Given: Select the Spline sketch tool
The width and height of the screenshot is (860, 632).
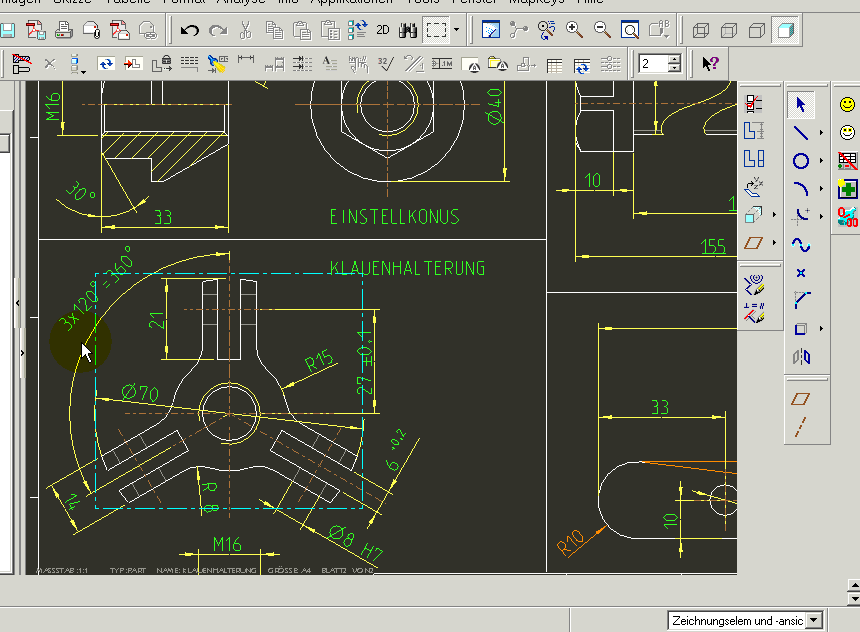Looking at the screenshot, I should (x=801, y=245).
